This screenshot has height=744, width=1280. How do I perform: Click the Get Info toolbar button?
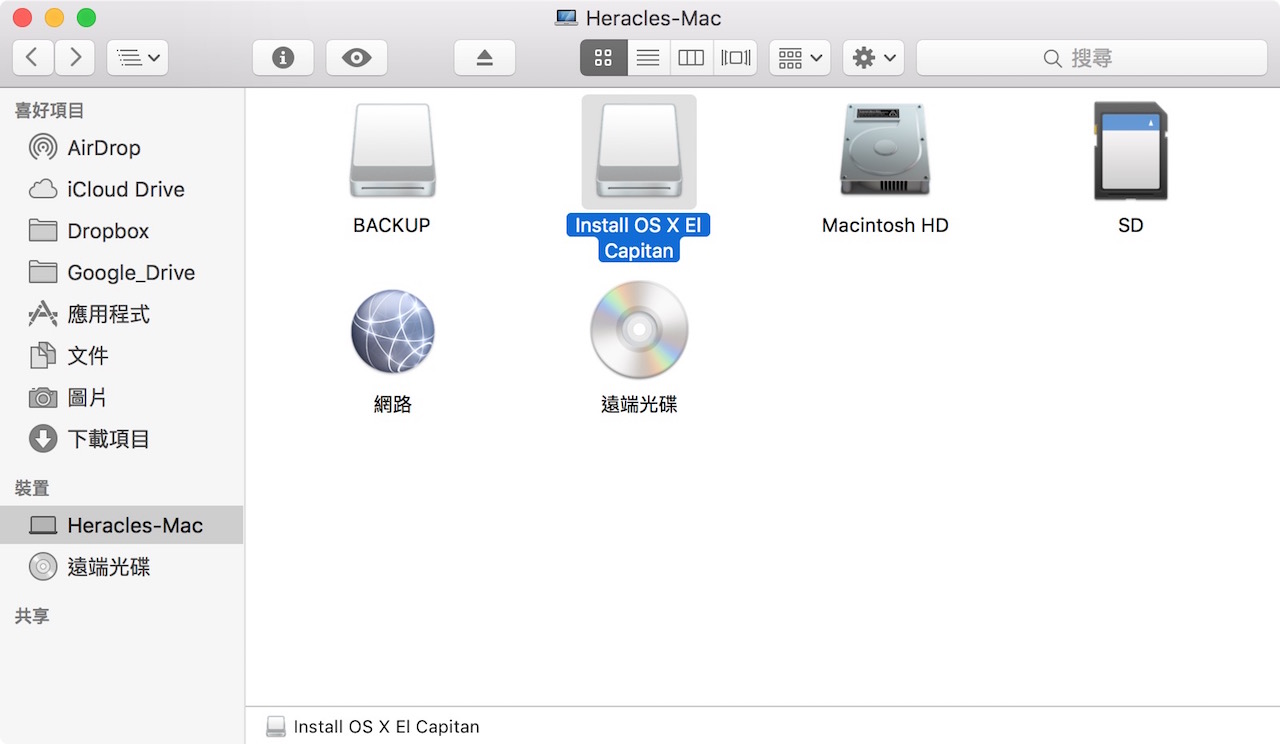click(283, 58)
